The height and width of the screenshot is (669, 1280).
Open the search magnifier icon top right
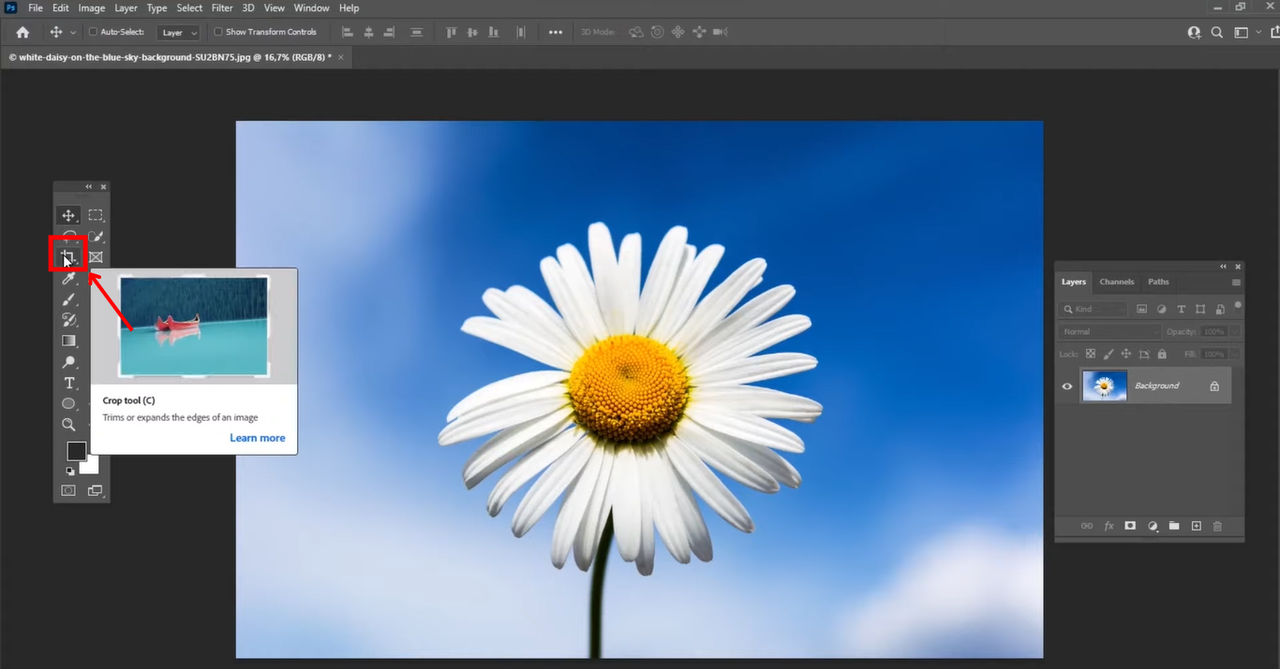1217,32
